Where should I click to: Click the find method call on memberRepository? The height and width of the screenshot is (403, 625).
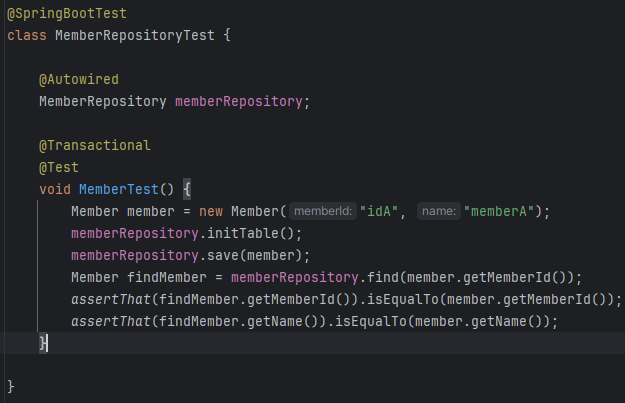383,277
